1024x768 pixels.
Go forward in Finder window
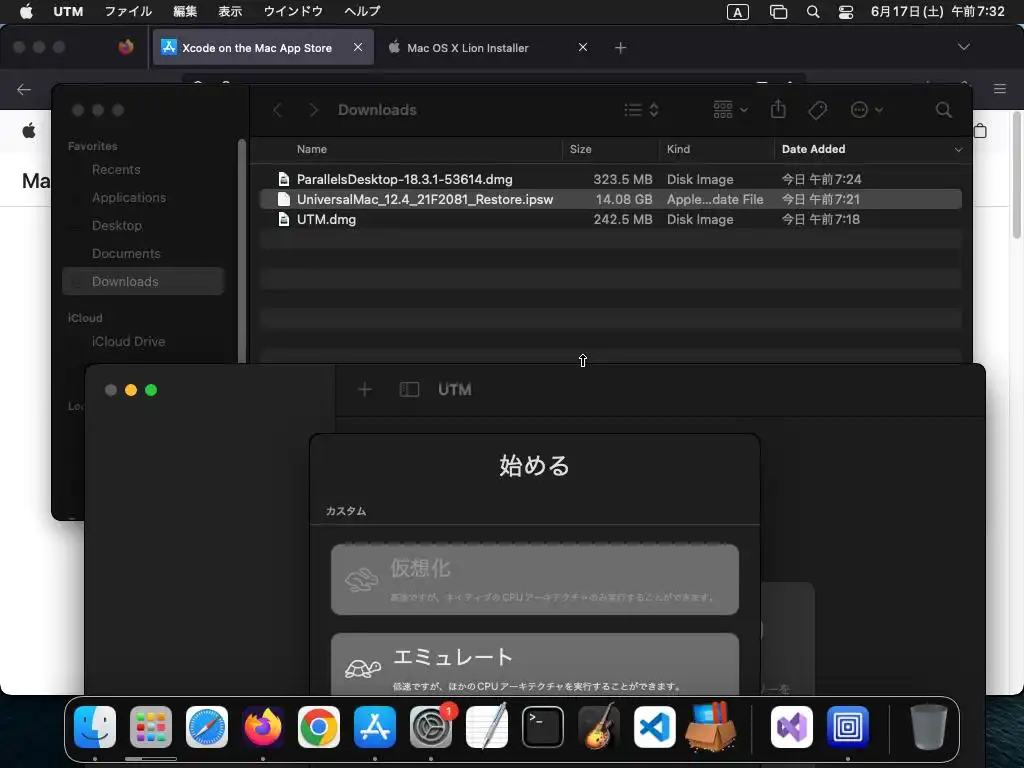pos(313,110)
